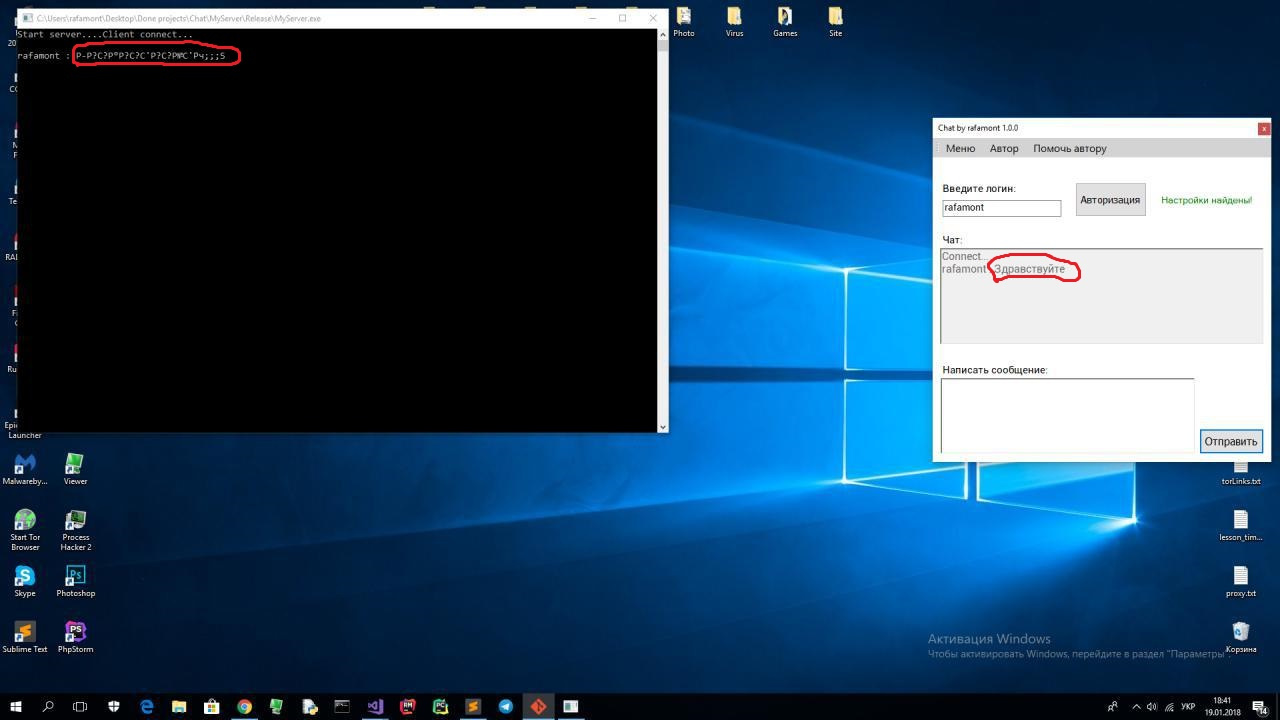Viewport: 1280px width, 720px height.
Task: Select the PhpStorm desktop icon
Action: (75, 637)
